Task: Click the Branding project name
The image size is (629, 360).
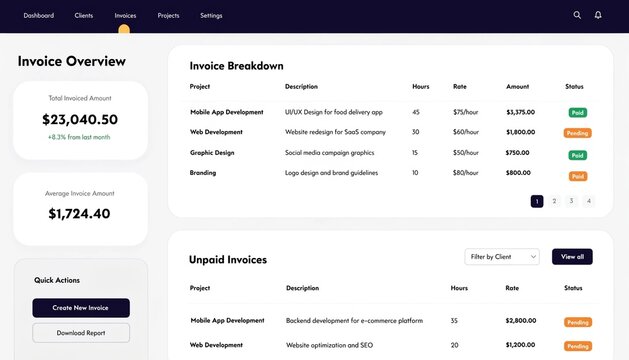Action: [x=203, y=173]
